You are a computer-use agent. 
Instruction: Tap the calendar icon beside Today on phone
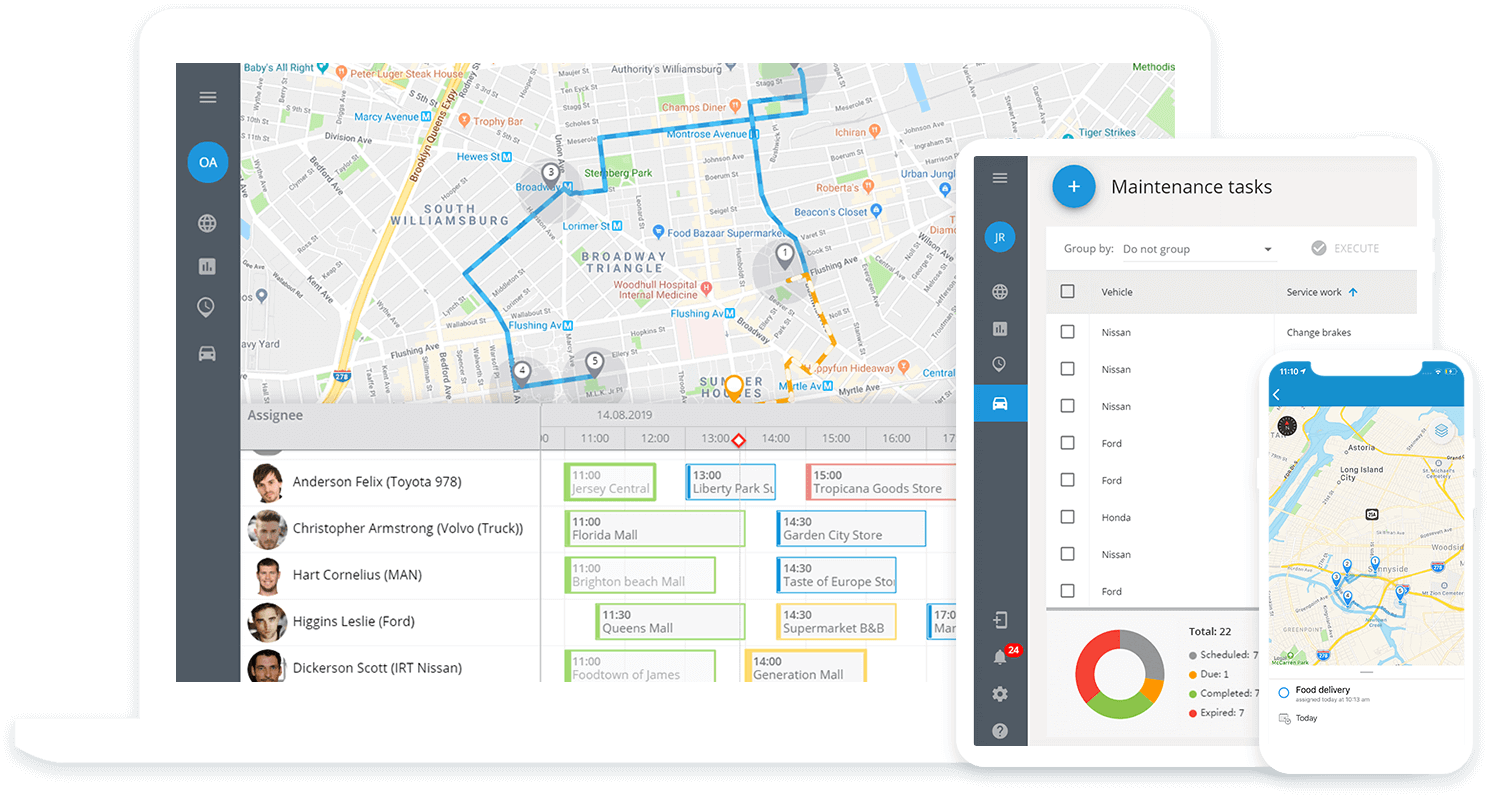click(1283, 718)
